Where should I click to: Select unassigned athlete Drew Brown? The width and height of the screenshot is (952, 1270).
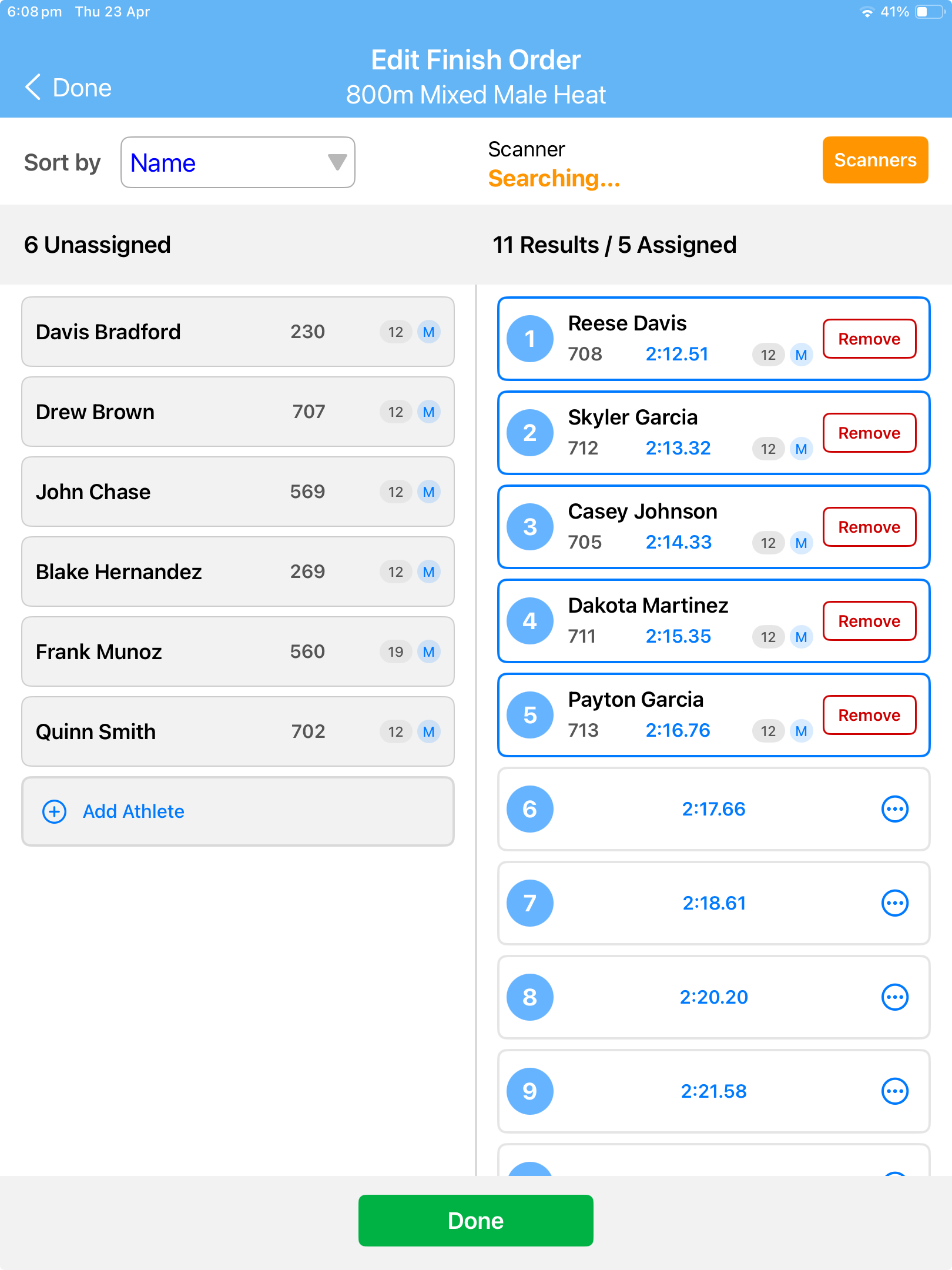click(x=237, y=412)
